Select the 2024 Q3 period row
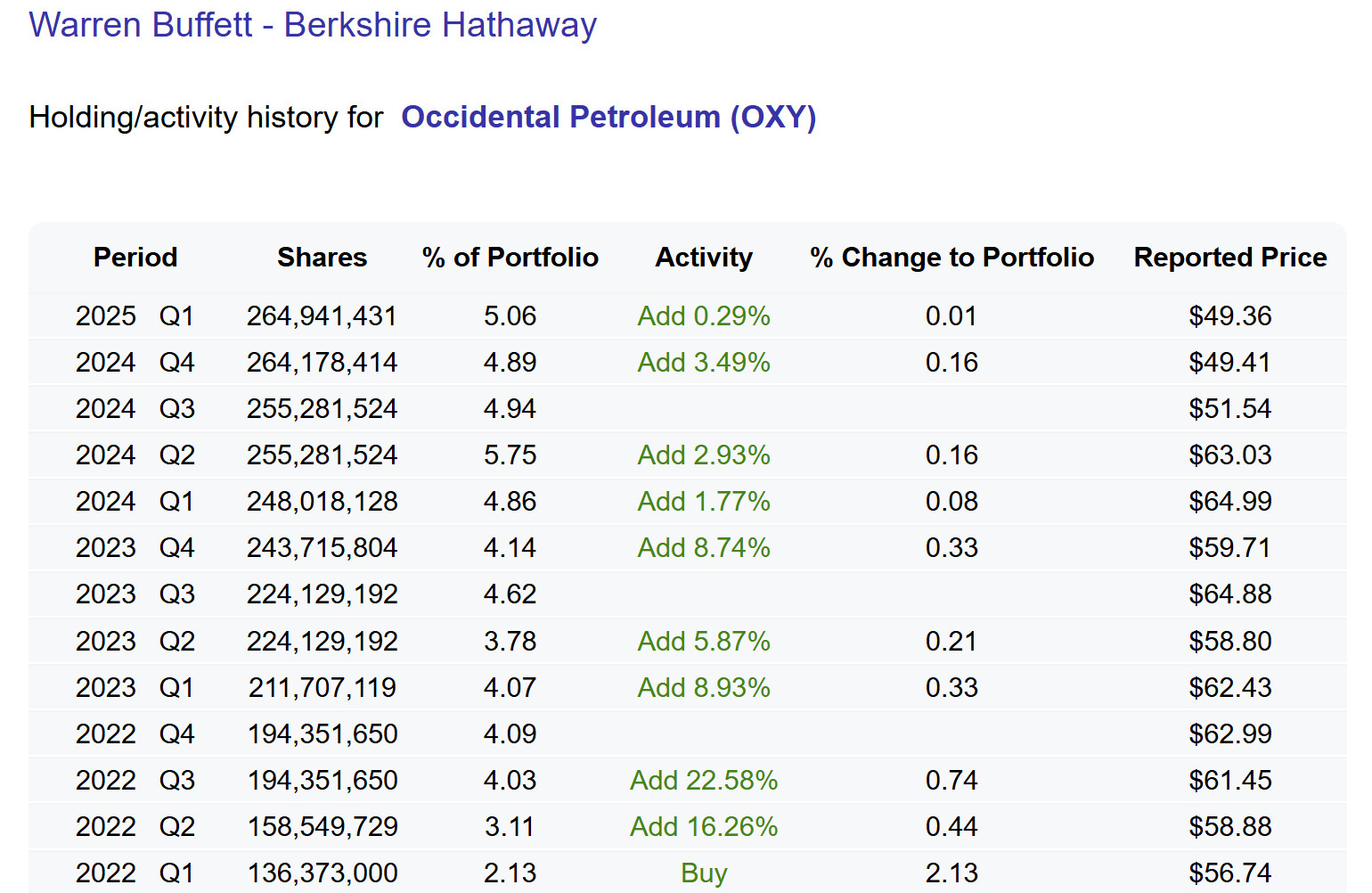The height and width of the screenshot is (893, 1372). point(135,409)
